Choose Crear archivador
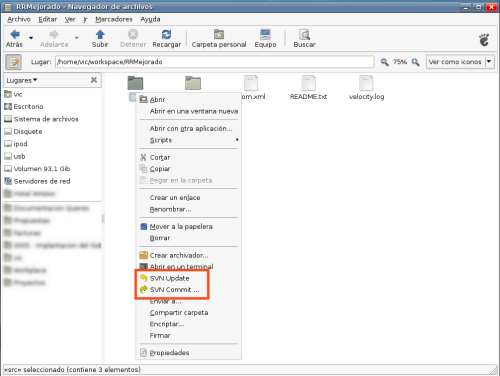 189,255
